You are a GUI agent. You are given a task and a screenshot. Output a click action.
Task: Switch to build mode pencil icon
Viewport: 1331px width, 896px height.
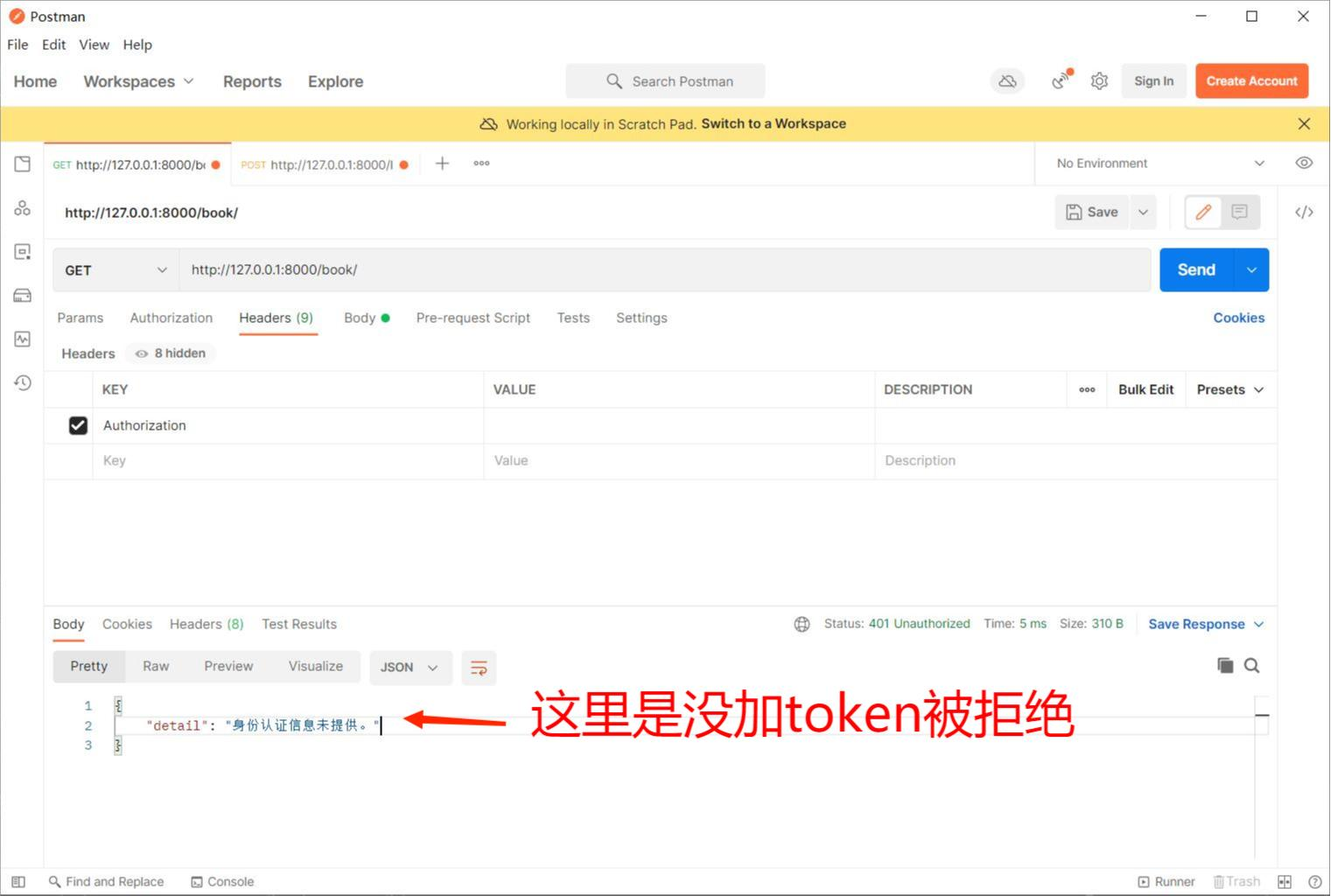click(1204, 212)
